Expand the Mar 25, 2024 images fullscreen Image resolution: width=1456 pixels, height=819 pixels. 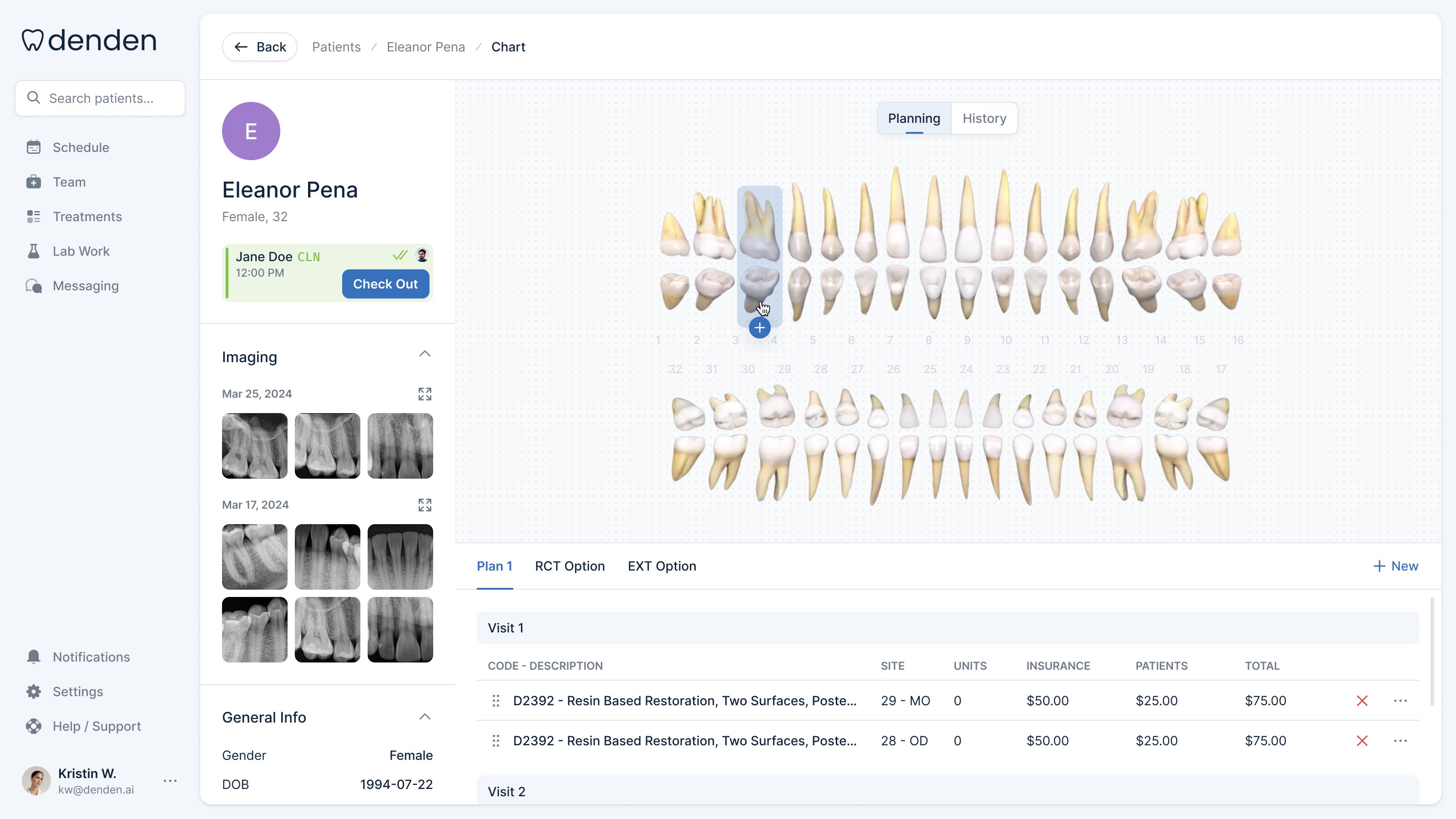[x=425, y=394]
